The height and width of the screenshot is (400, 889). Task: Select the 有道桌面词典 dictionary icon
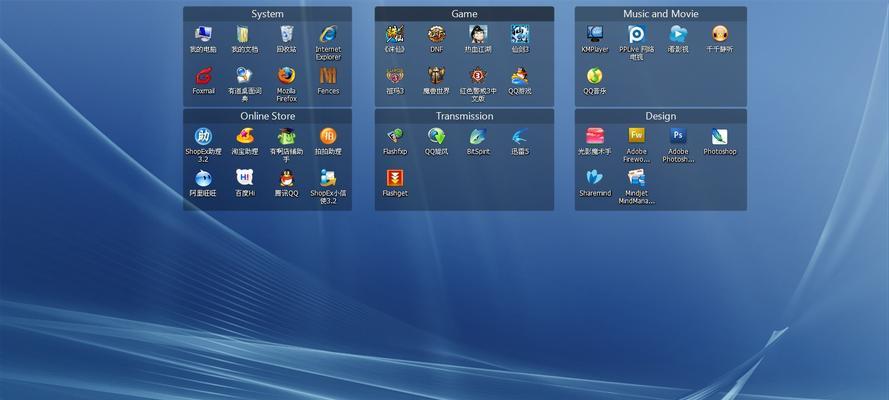tap(244, 76)
